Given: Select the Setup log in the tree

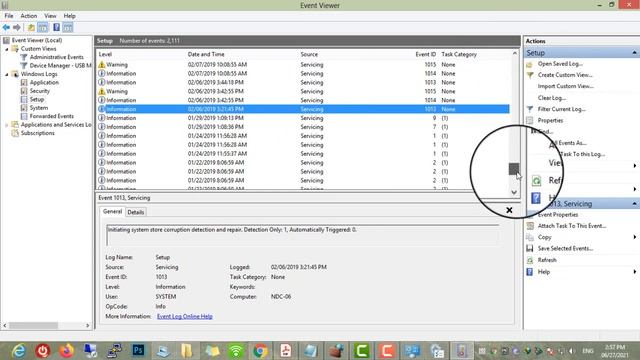Looking at the screenshot, I should point(37,100).
